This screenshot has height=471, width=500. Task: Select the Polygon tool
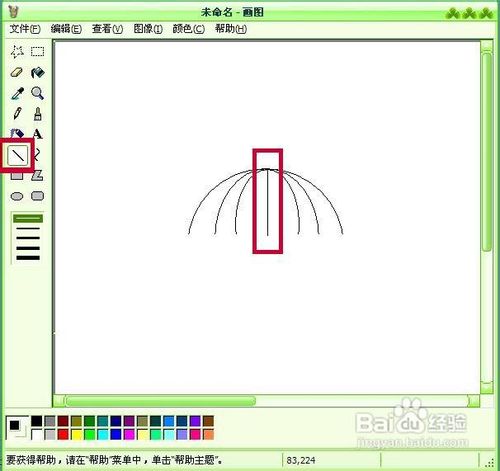pyautogui.click(x=37, y=175)
